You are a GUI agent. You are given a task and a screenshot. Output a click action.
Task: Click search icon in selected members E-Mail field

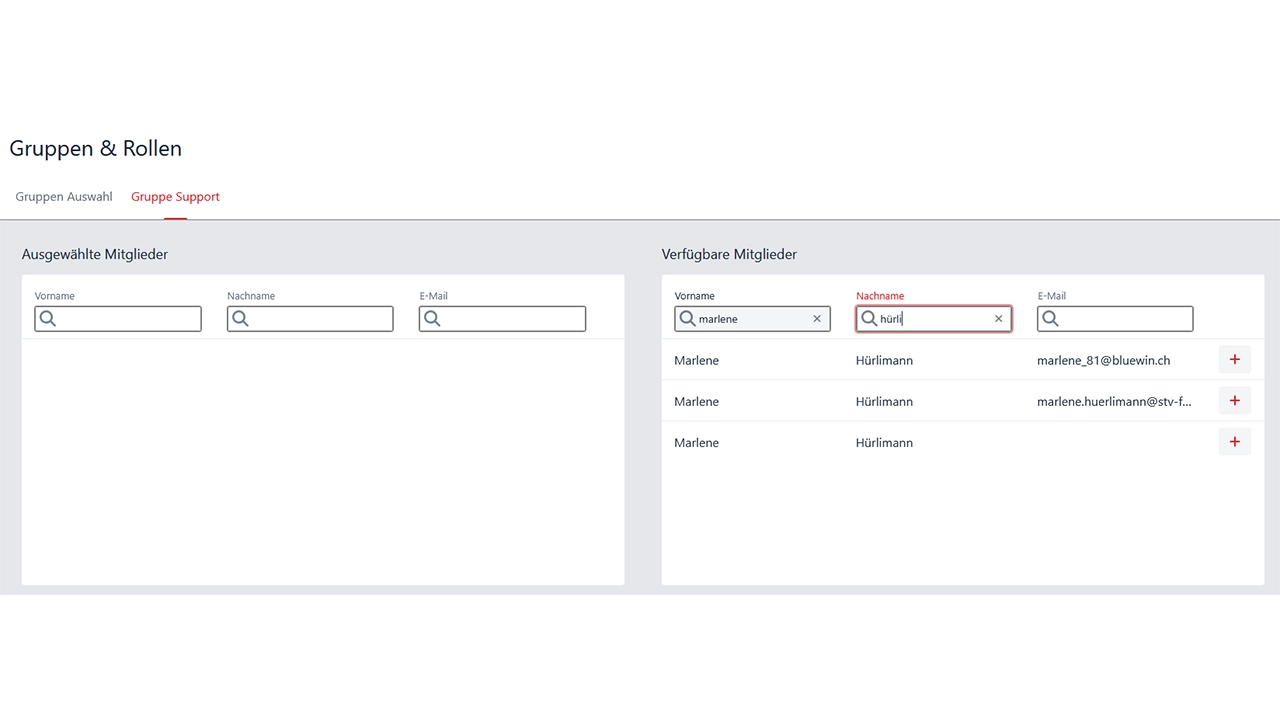pos(432,319)
